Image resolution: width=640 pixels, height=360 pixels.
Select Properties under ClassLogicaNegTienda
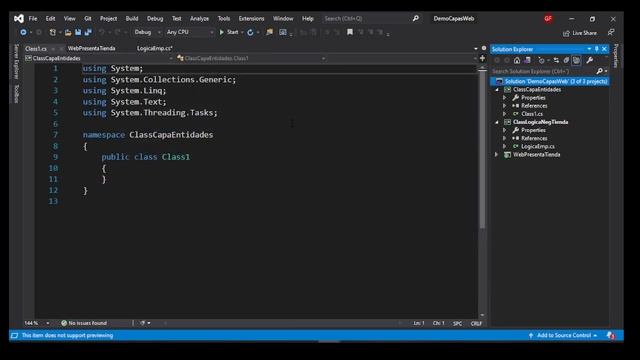point(533,130)
